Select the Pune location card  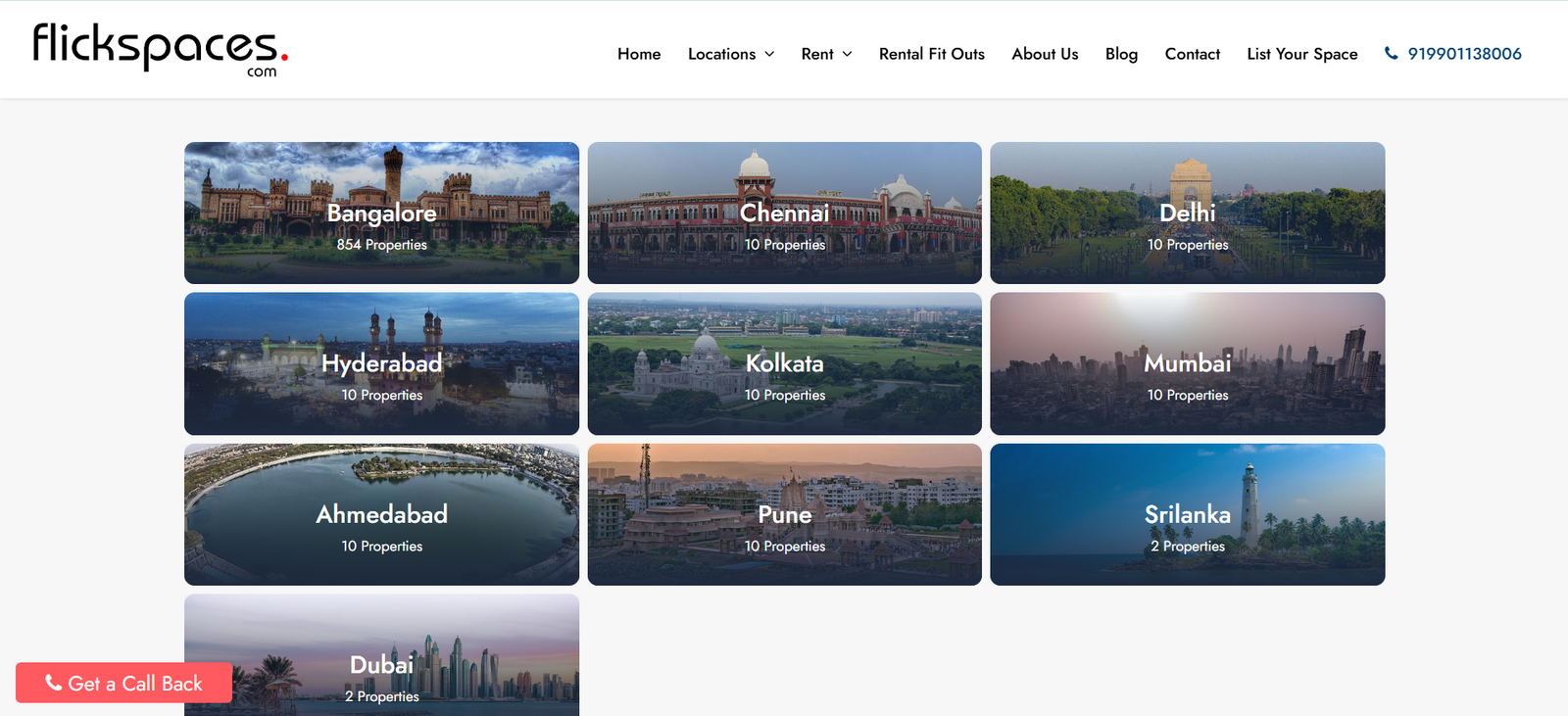[784, 515]
